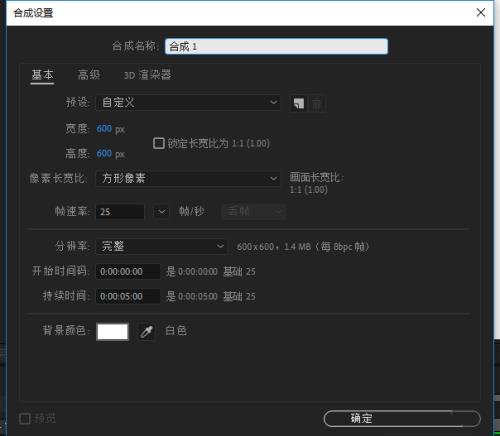Click the 画面长宽比 label text
The image size is (500, 436).
coord(316,177)
